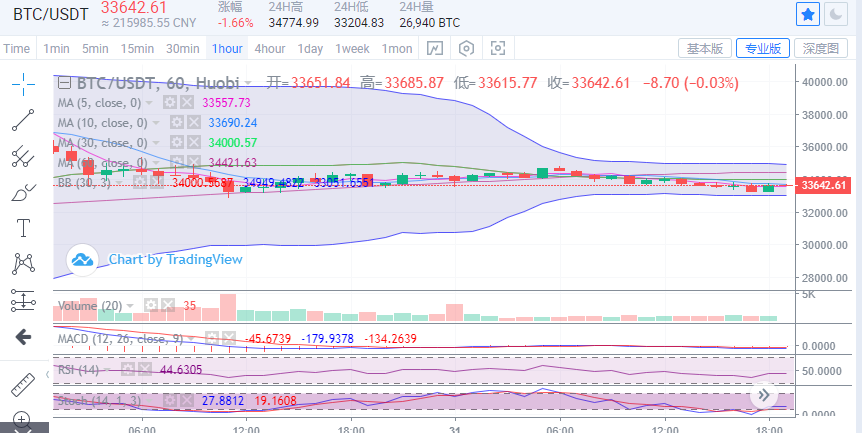The width and height of the screenshot is (862, 433).
Task: Select the brush drawing tool
Action: [x=23, y=192]
